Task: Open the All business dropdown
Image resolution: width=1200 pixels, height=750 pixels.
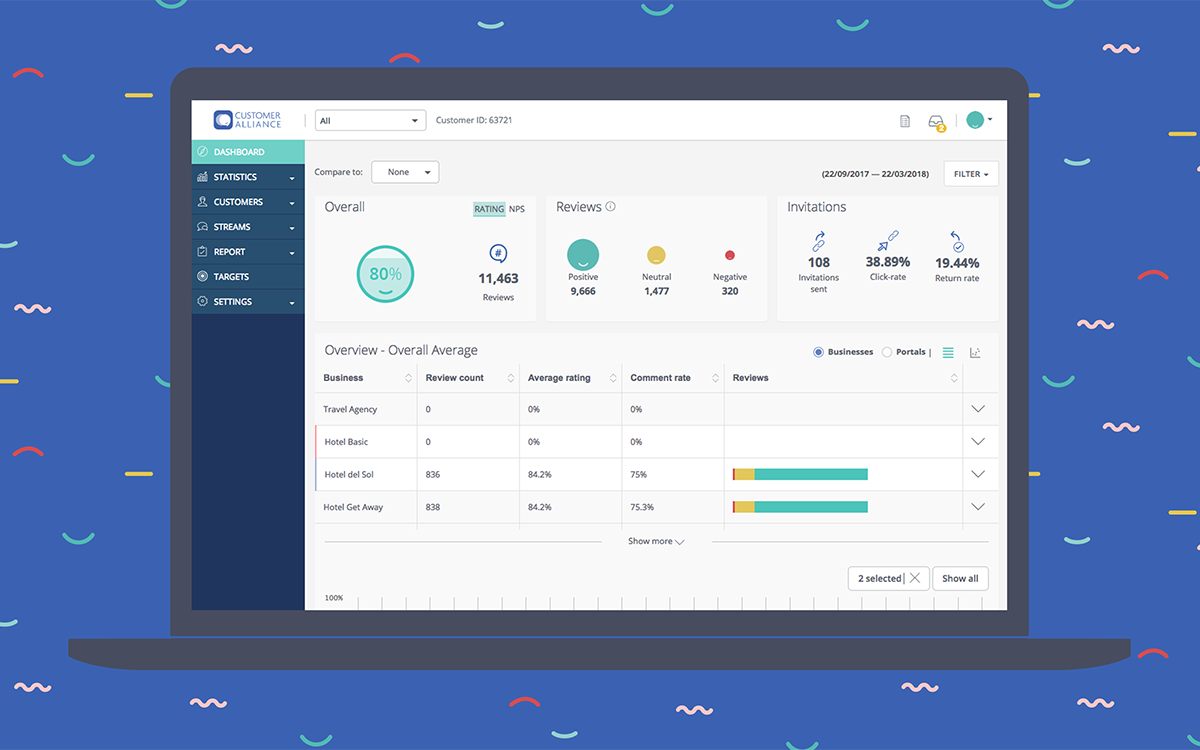Action: pos(370,121)
